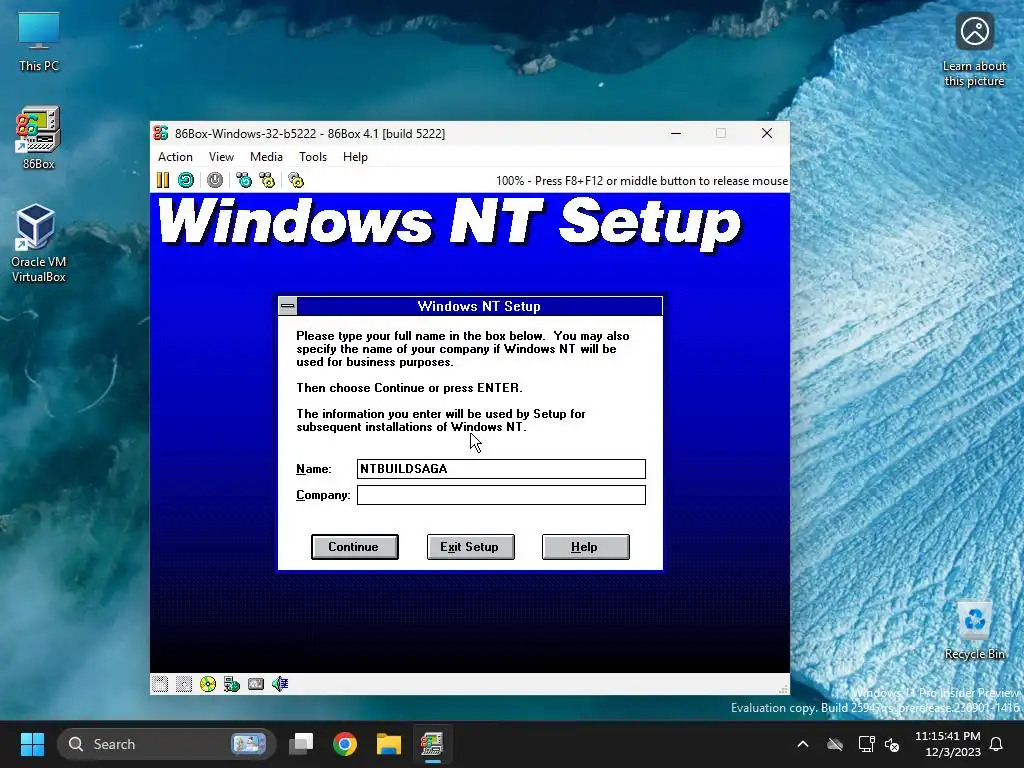The image size is (1024, 768).
Task: Click the Name input field
Action: 501,469
